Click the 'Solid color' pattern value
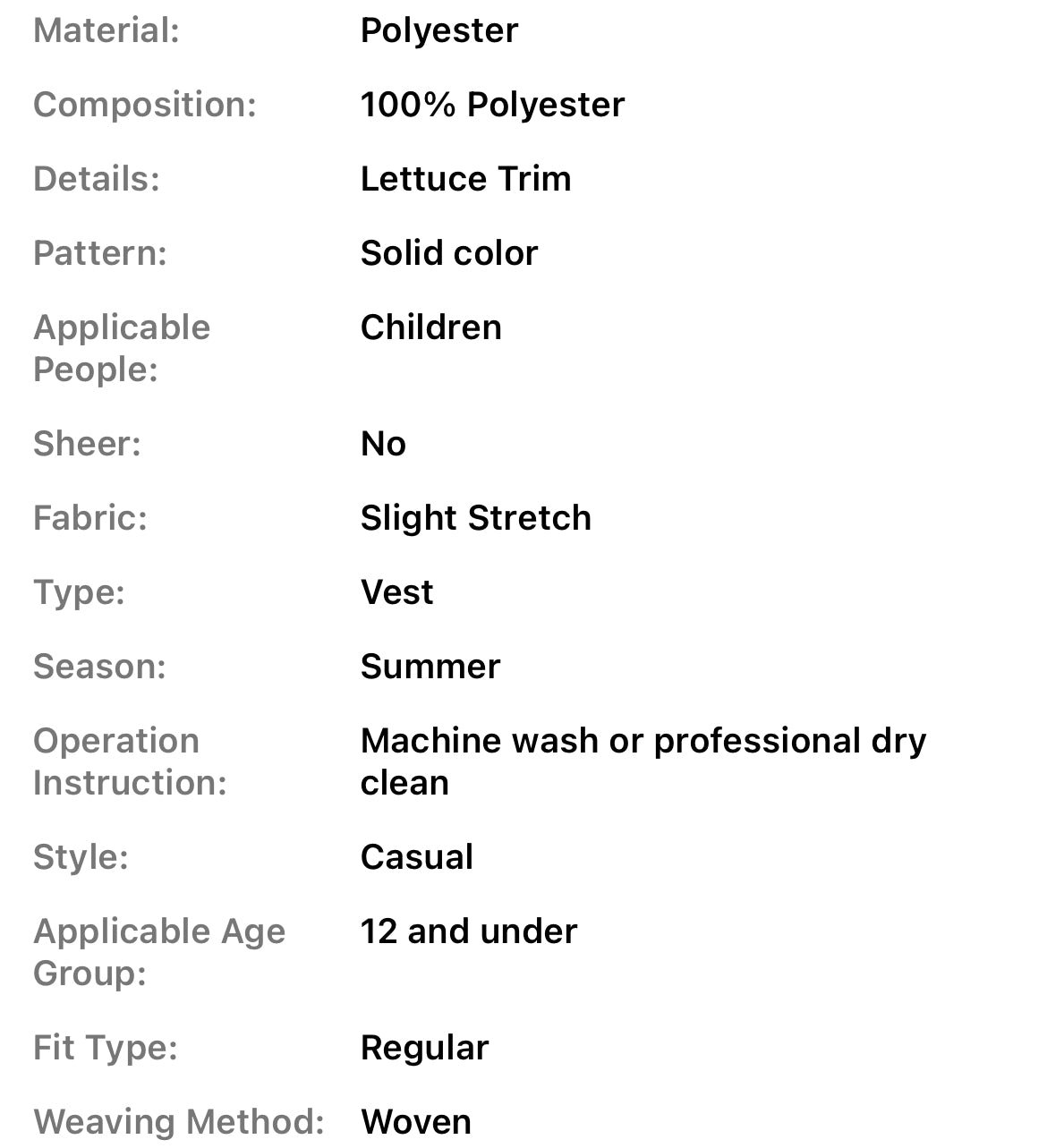The width and height of the screenshot is (1047, 1148). pos(449,253)
